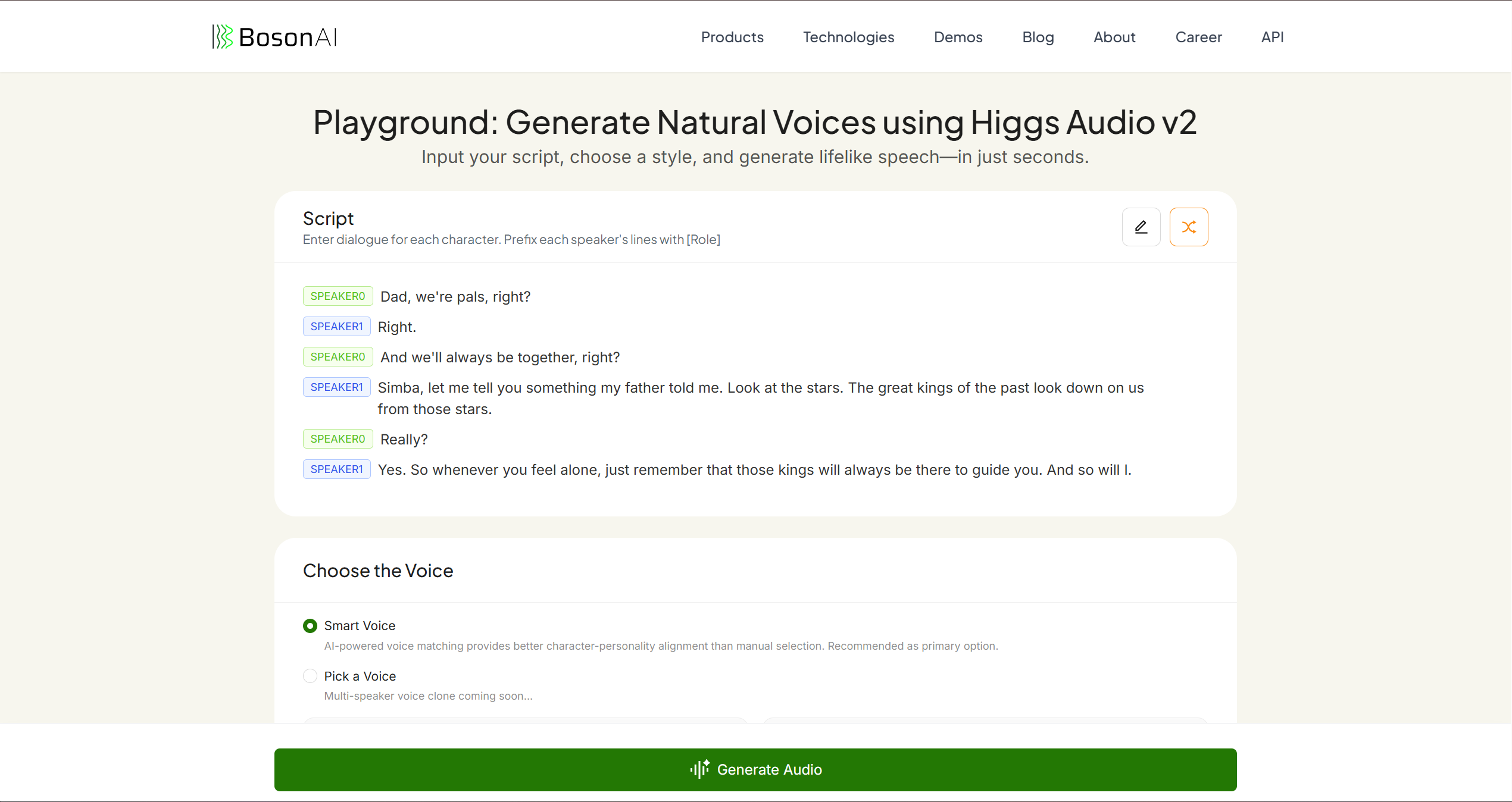The width and height of the screenshot is (1512, 802).
Task: Open the Technologies menu
Action: (848, 37)
